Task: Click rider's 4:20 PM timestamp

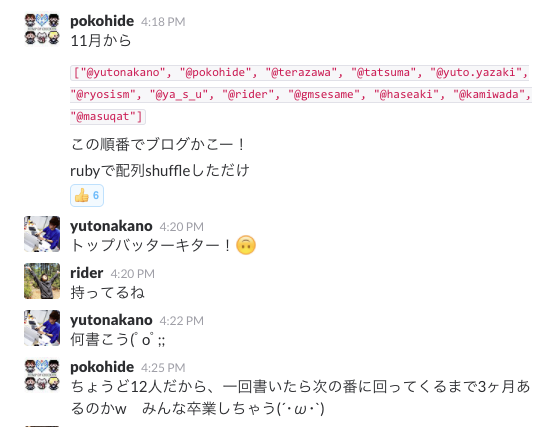Action: (133, 274)
